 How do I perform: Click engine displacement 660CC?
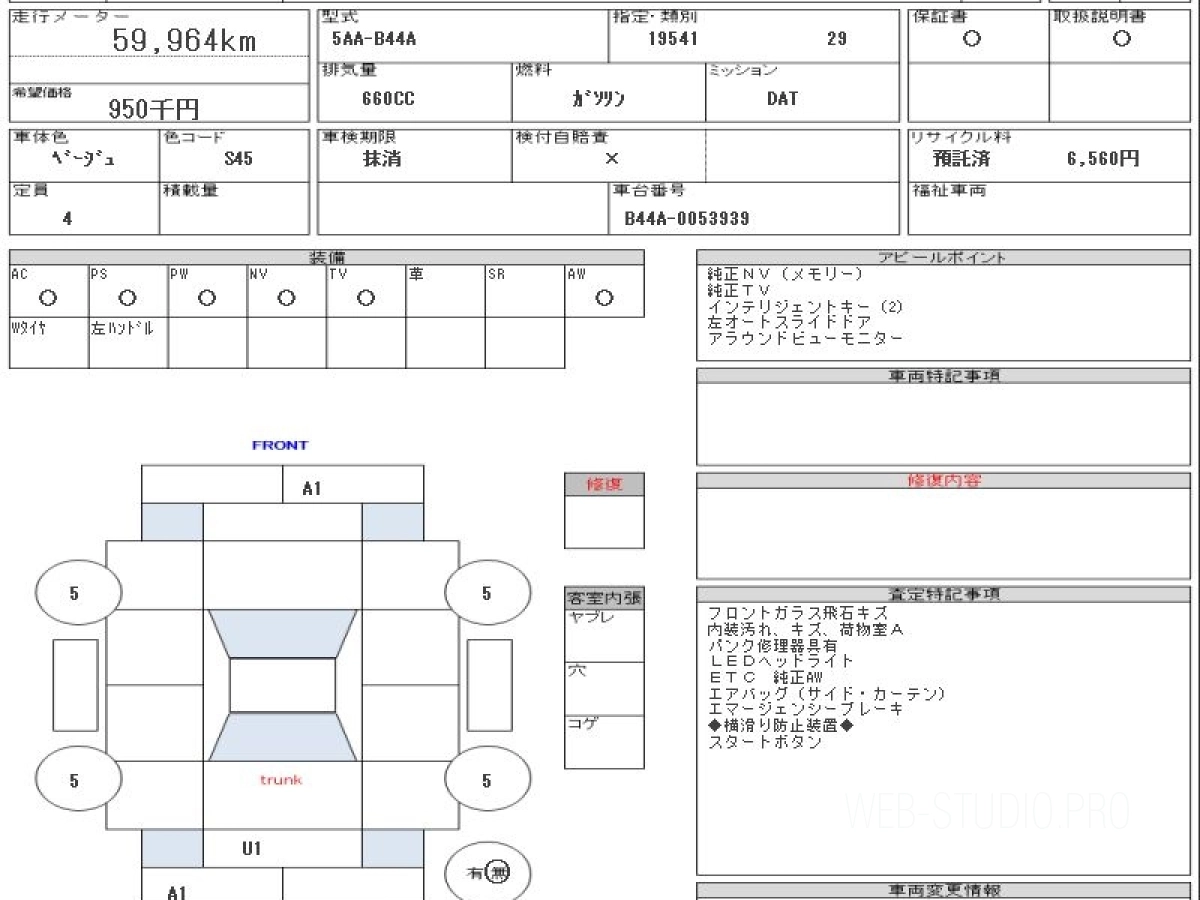pos(388,99)
